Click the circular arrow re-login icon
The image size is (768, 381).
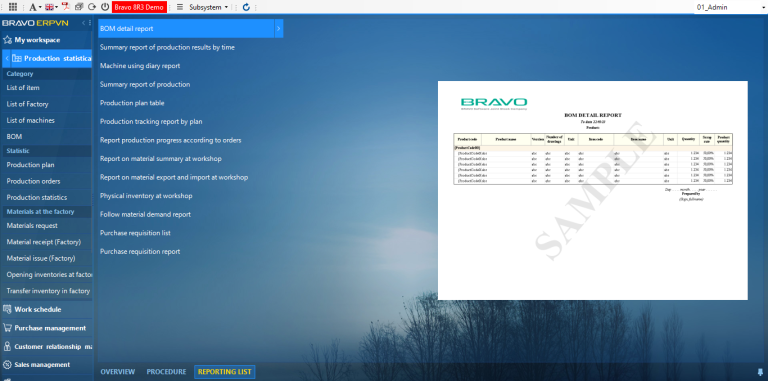pos(92,7)
